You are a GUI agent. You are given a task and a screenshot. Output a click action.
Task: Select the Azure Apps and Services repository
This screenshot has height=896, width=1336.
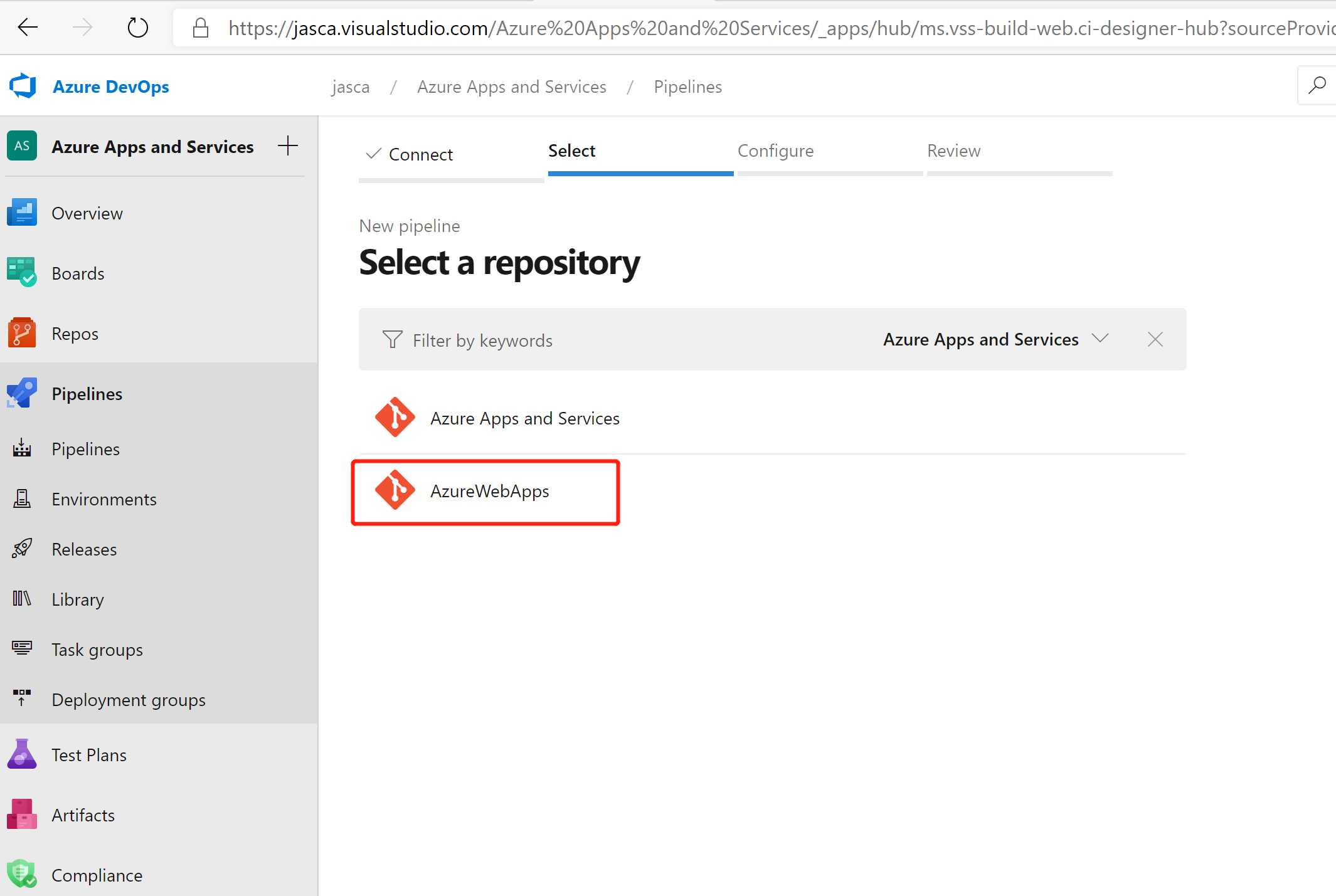(772, 418)
